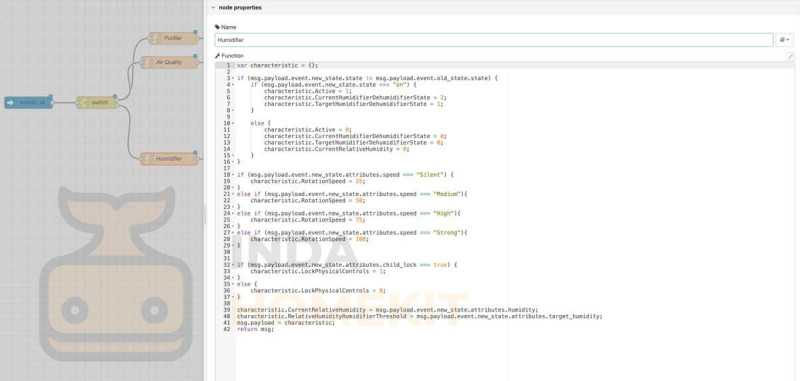Viewport: 800px width, 381px height.
Task: Select the yellow switch node
Action: coord(97,103)
